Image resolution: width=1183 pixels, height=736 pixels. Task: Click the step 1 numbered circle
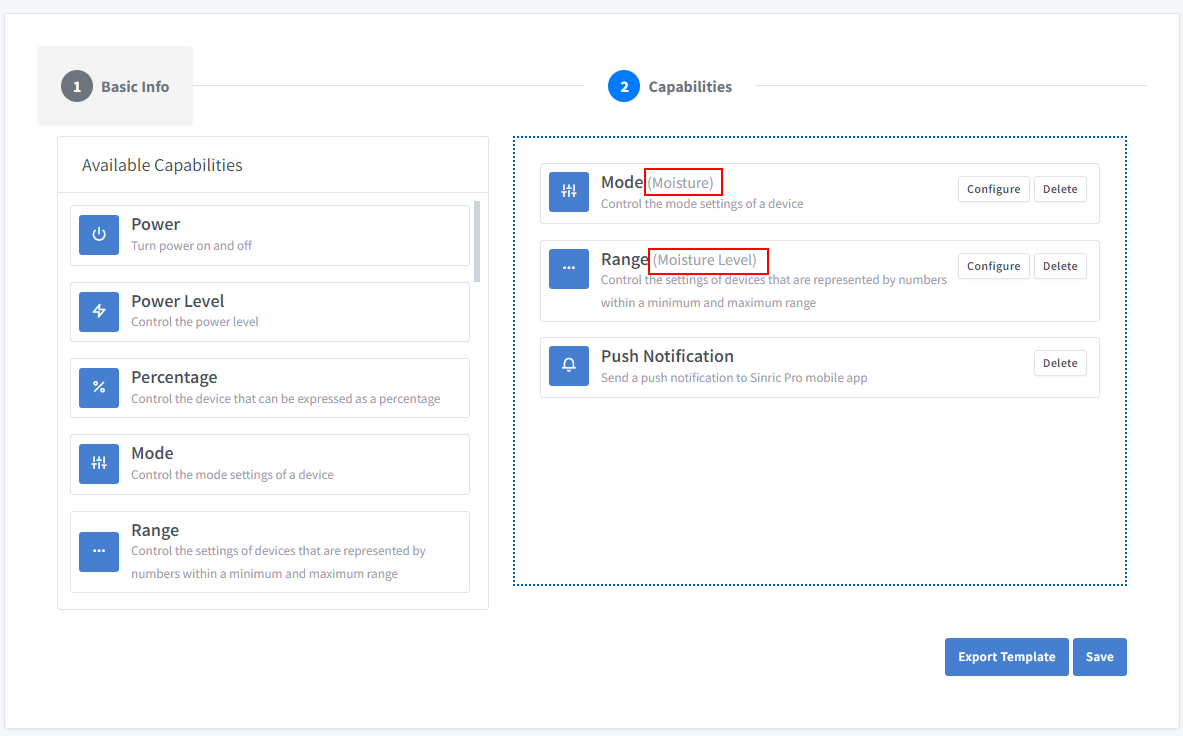tap(77, 86)
